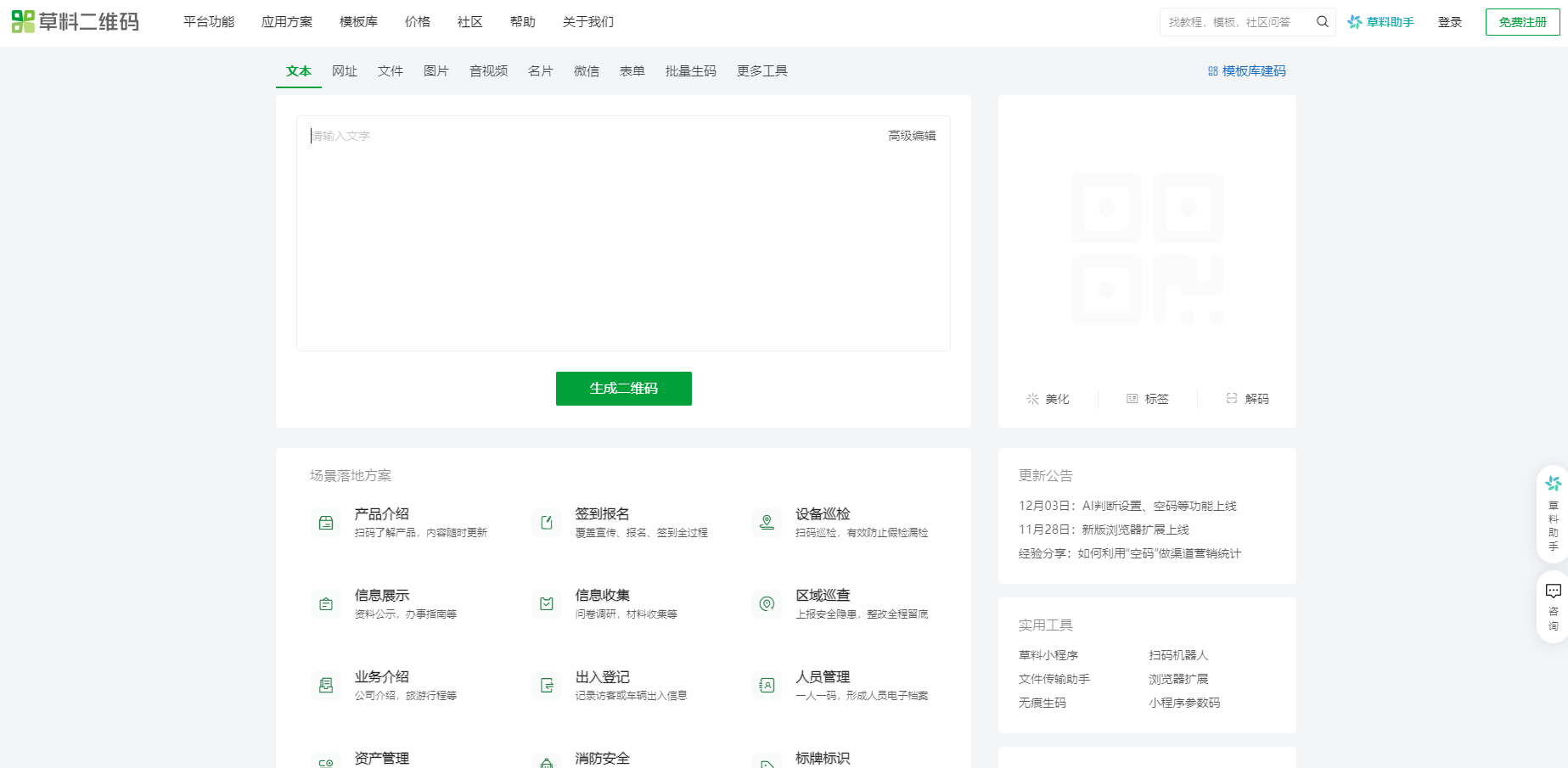Click the 信息收集 envelope icon

(546, 604)
